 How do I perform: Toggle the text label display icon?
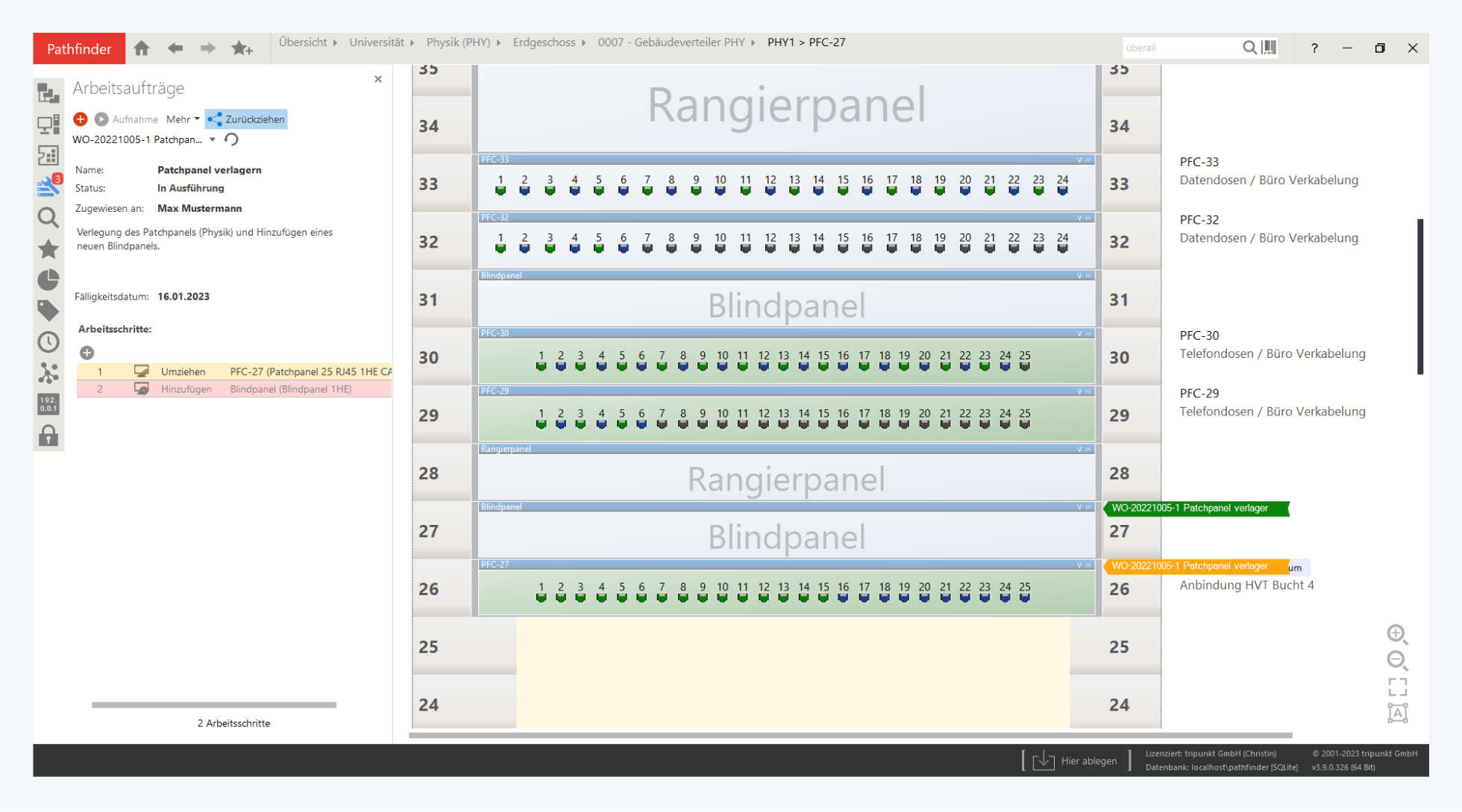click(x=1397, y=713)
